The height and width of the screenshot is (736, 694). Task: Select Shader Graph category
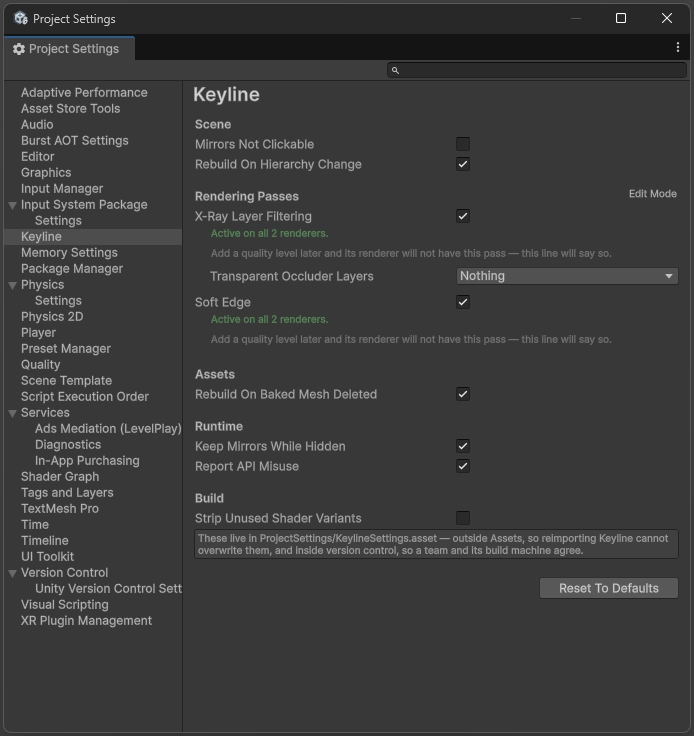coord(60,476)
